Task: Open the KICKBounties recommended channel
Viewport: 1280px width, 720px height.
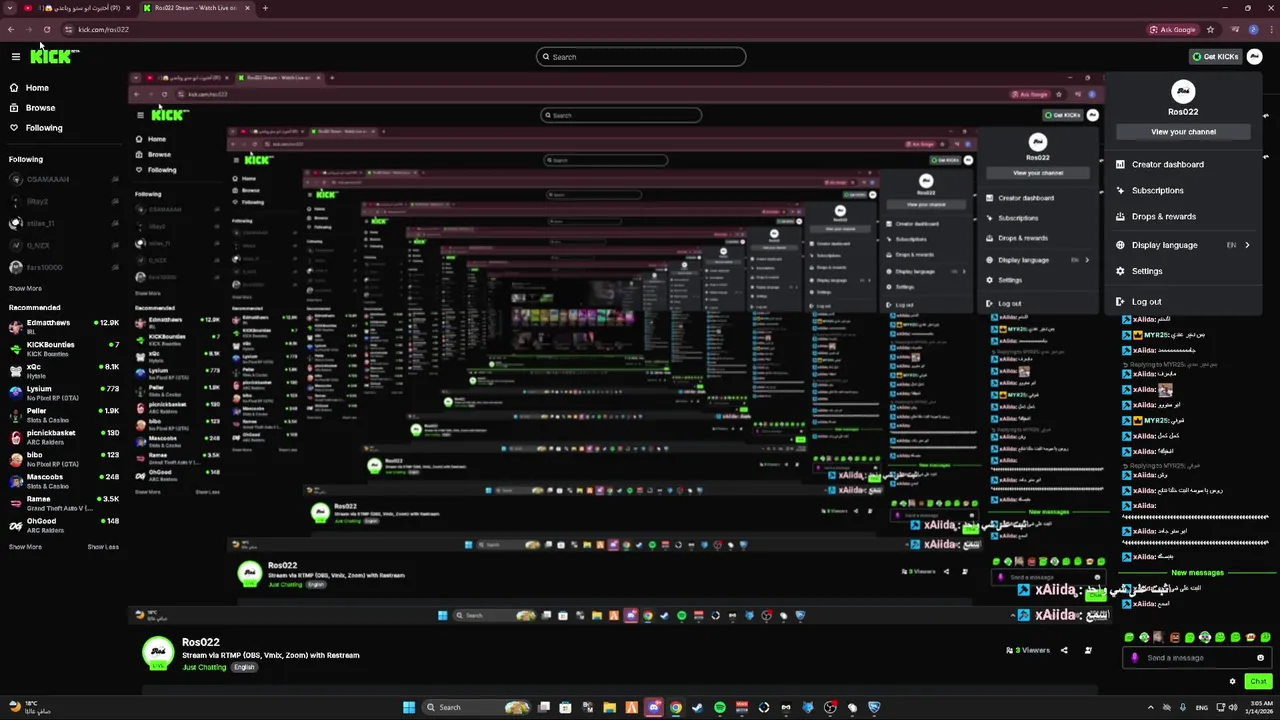Action: [x=64, y=348]
